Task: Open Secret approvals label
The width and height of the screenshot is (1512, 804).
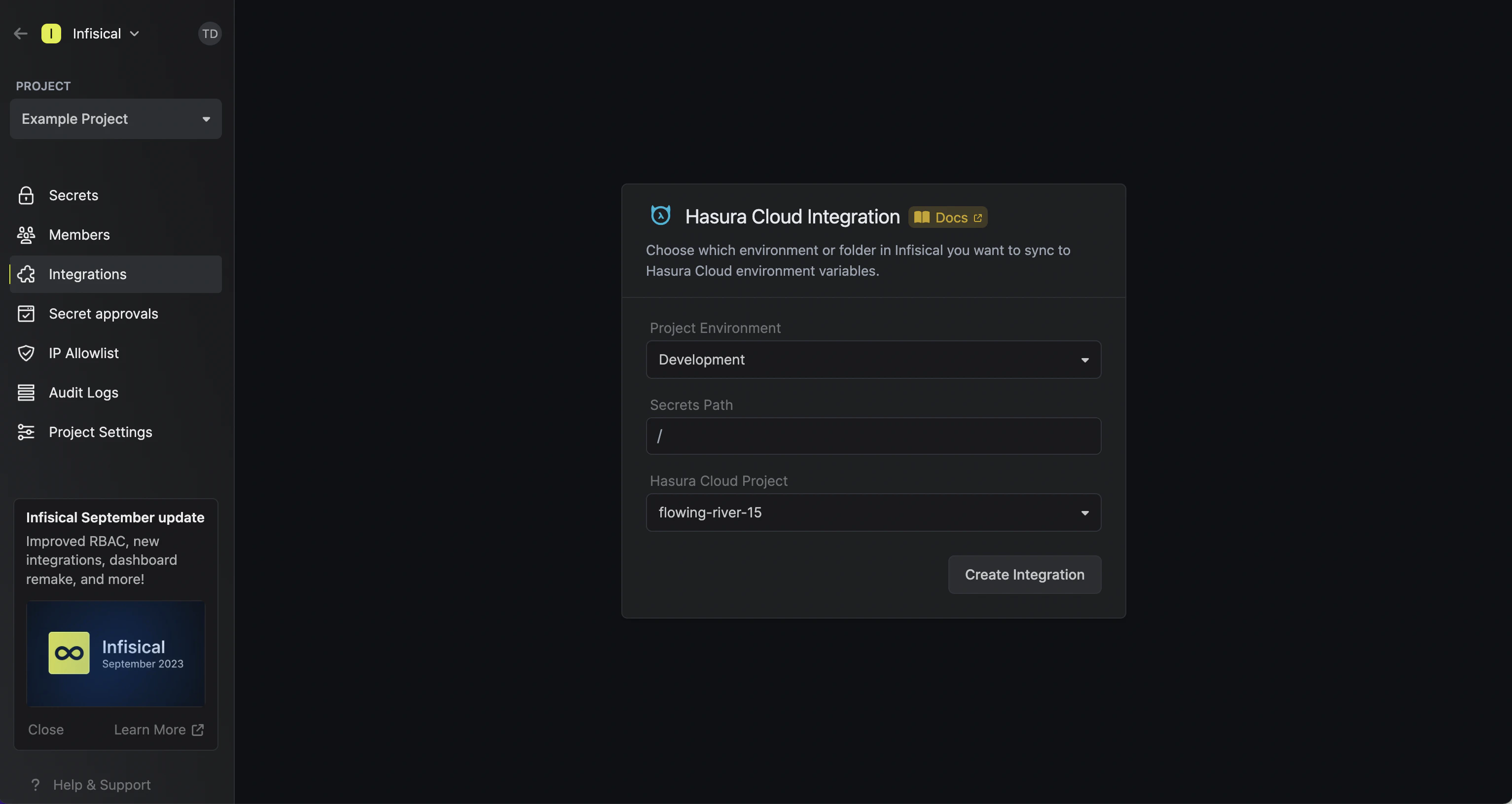Action: click(103, 314)
